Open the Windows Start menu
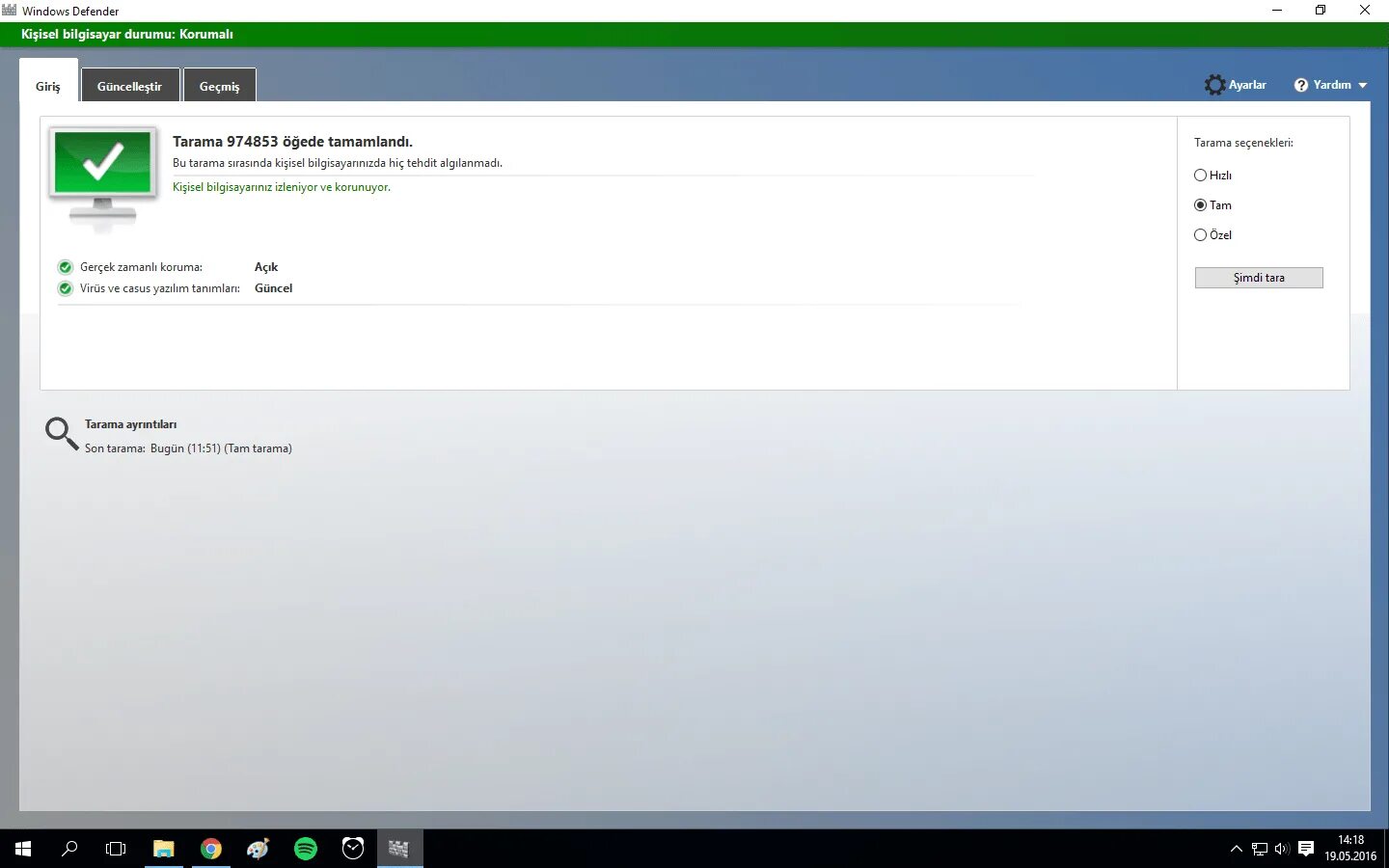This screenshot has height=868, width=1389. (x=23, y=849)
